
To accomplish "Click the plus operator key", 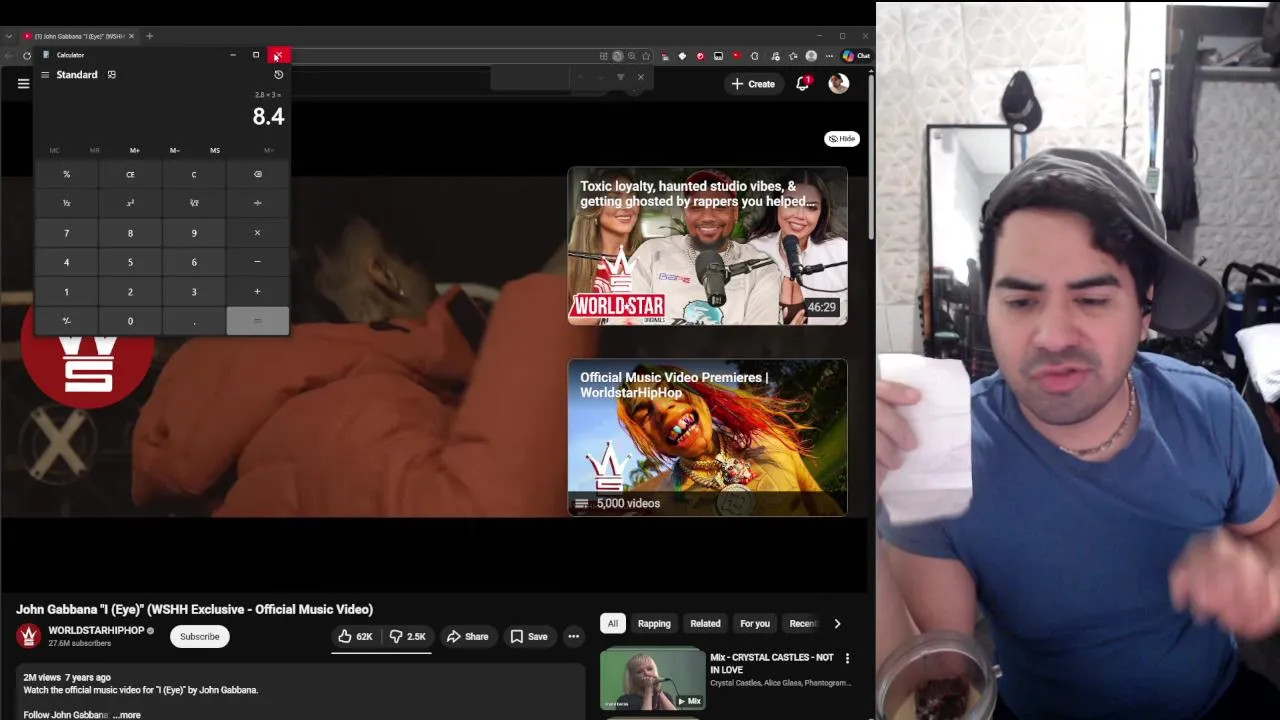I will 257,292.
